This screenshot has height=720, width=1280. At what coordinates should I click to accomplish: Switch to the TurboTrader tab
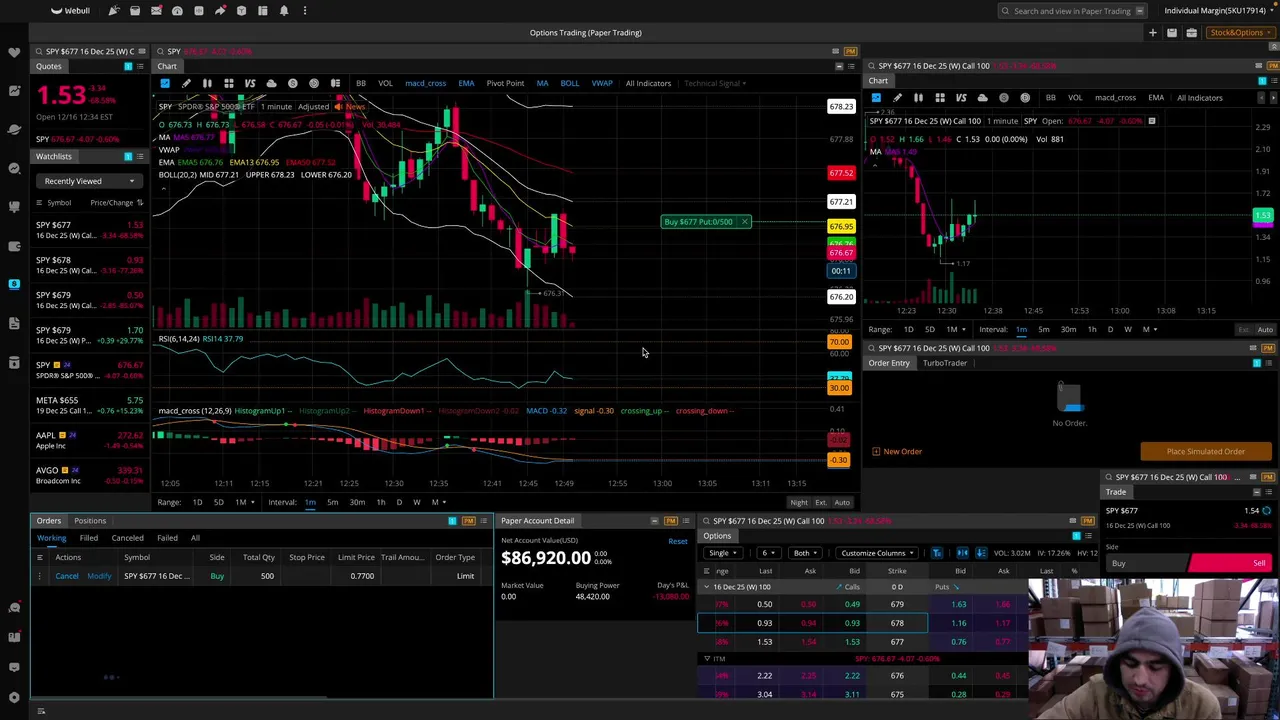click(944, 363)
